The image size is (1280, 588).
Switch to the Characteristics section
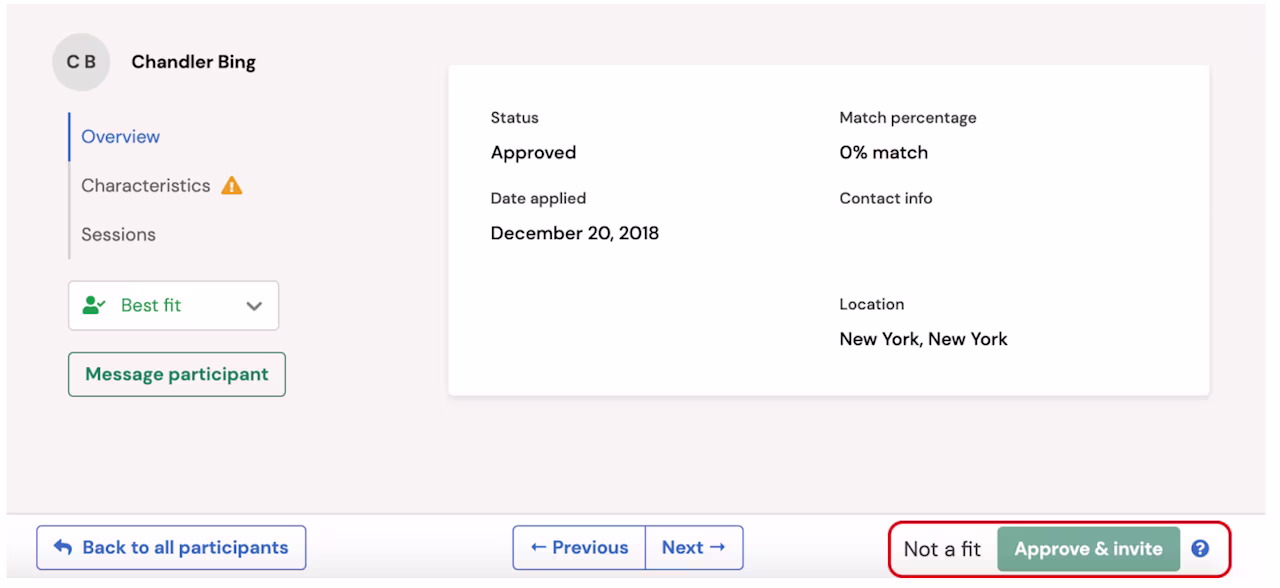pos(146,186)
